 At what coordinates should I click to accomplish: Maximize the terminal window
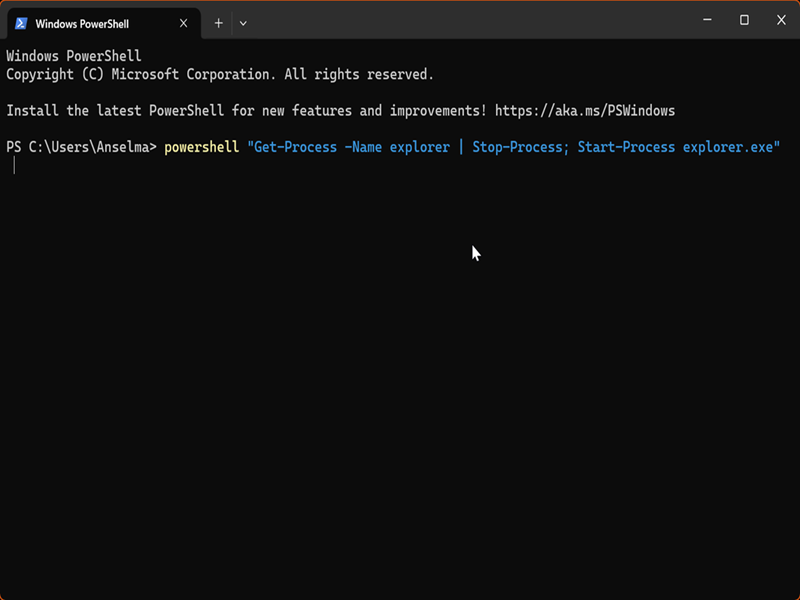(x=744, y=20)
